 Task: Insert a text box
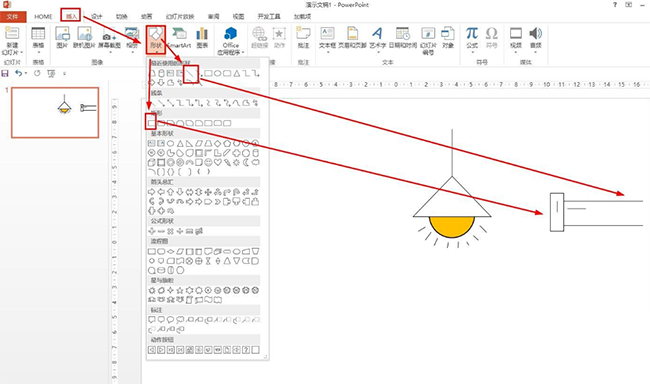pyautogui.click(x=327, y=38)
